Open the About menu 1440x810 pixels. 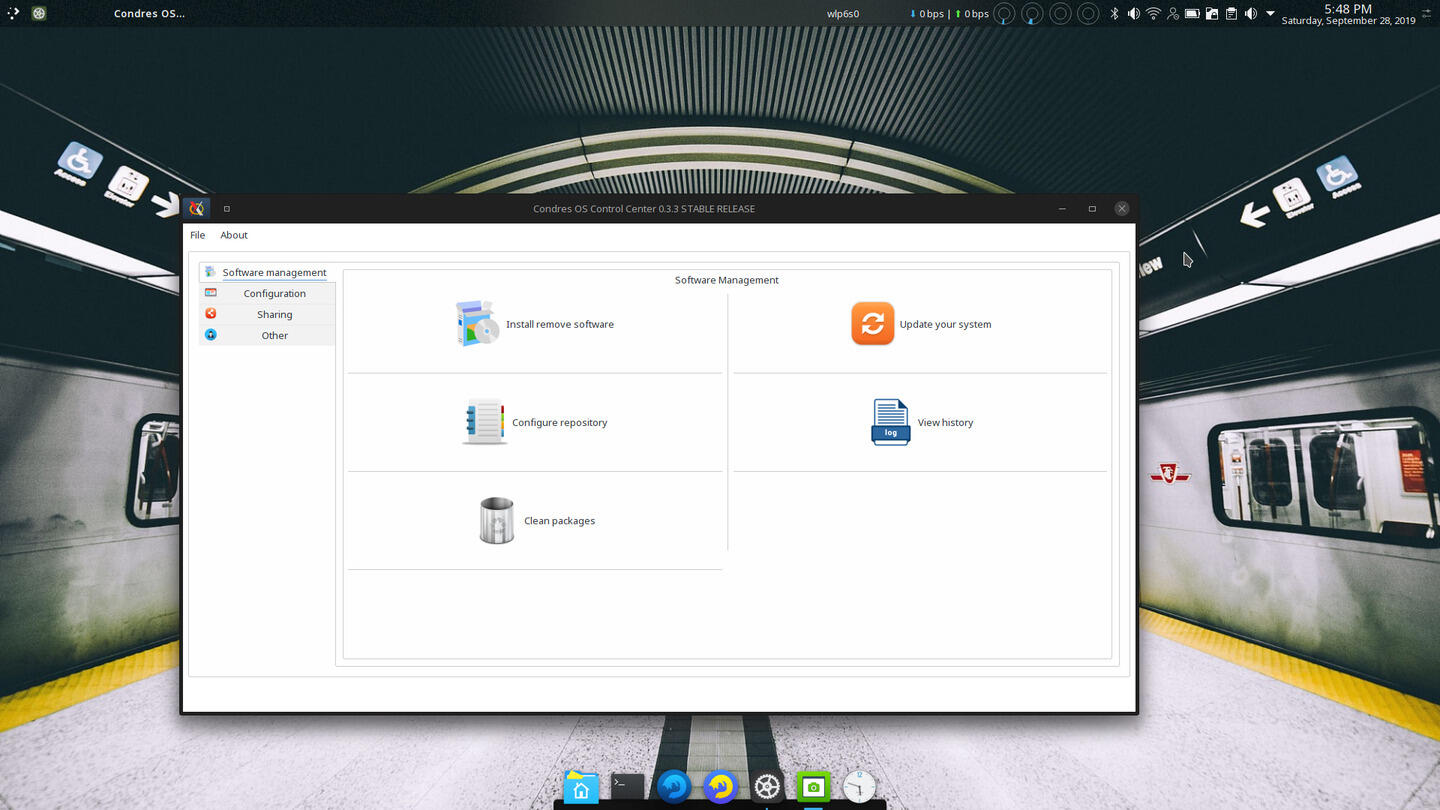(x=234, y=235)
